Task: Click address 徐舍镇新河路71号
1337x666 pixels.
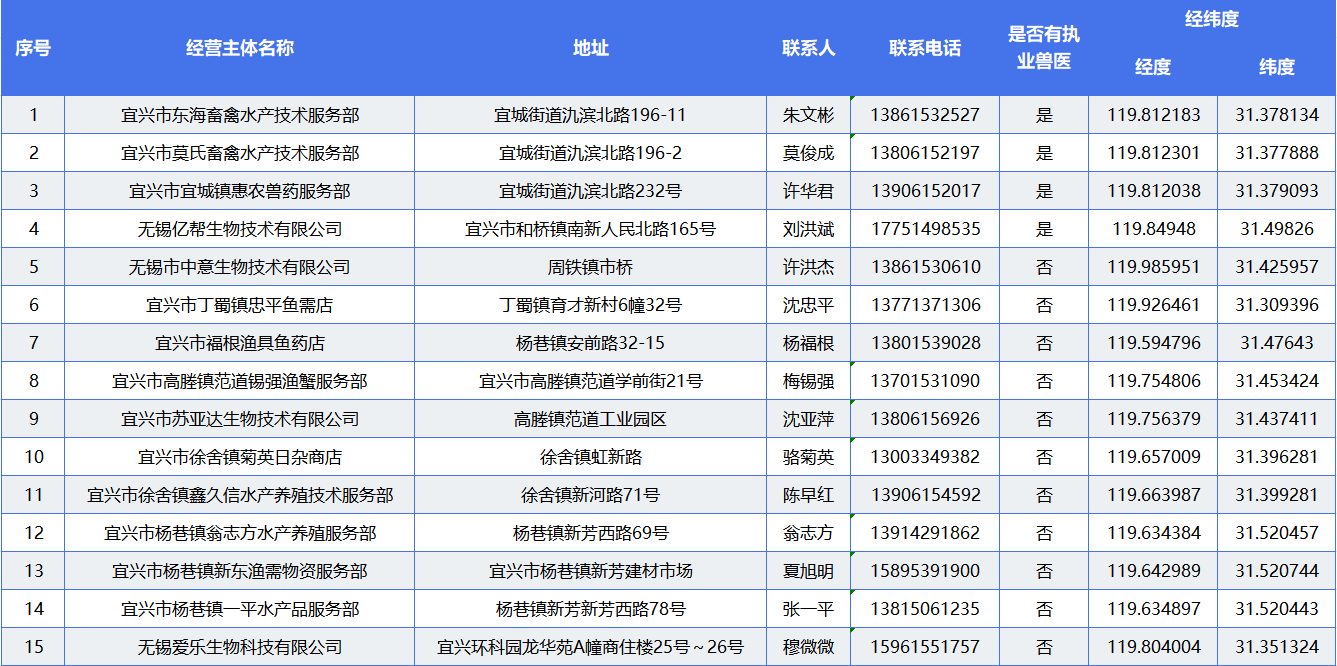Action: pyautogui.click(x=591, y=495)
